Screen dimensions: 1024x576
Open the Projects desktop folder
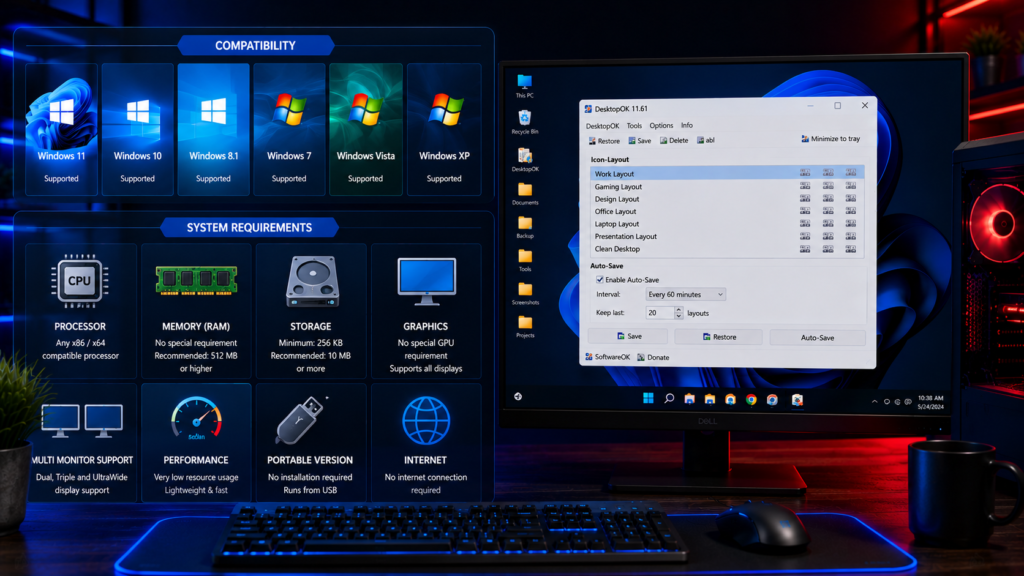point(525,327)
